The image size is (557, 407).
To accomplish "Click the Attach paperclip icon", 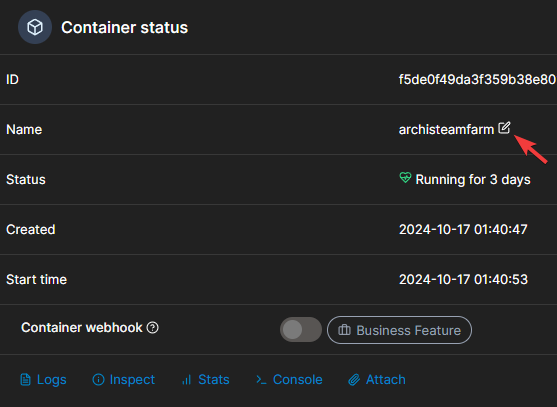I will [x=354, y=380].
